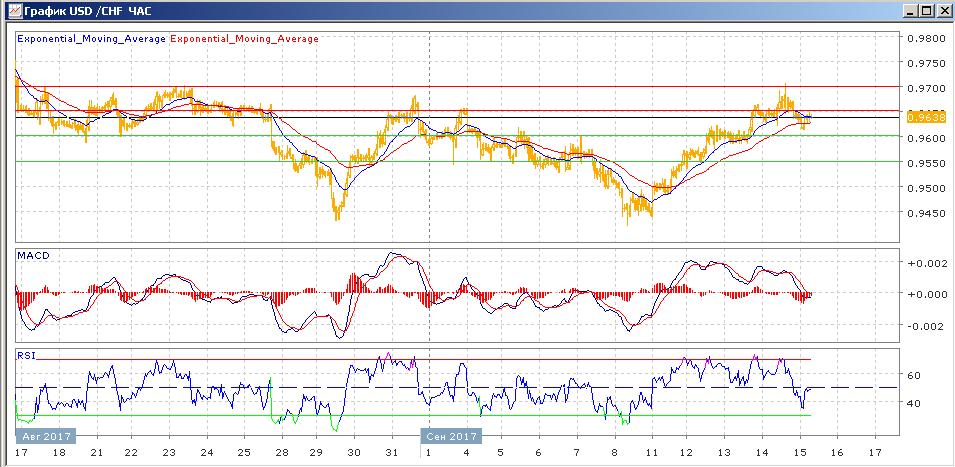Click date 13 on the time axis
The image size is (955, 467).
724,453
